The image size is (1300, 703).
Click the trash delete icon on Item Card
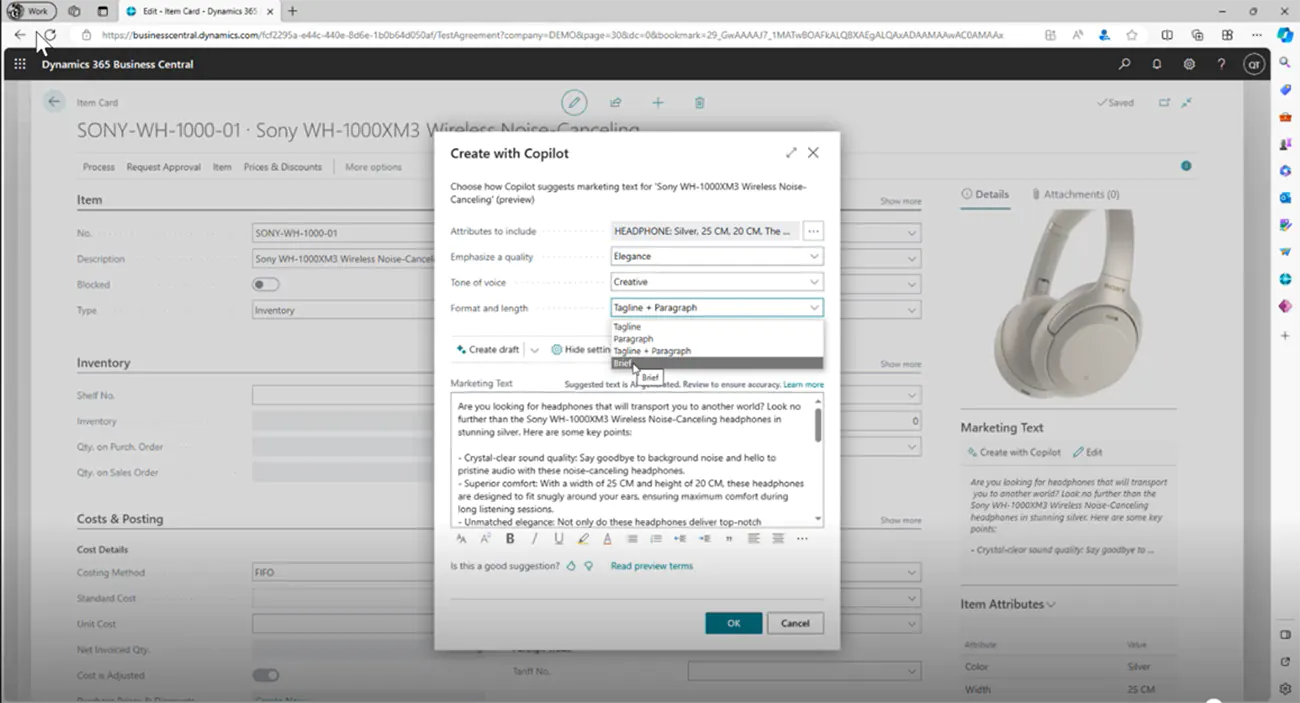pyautogui.click(x=700, y=102)
